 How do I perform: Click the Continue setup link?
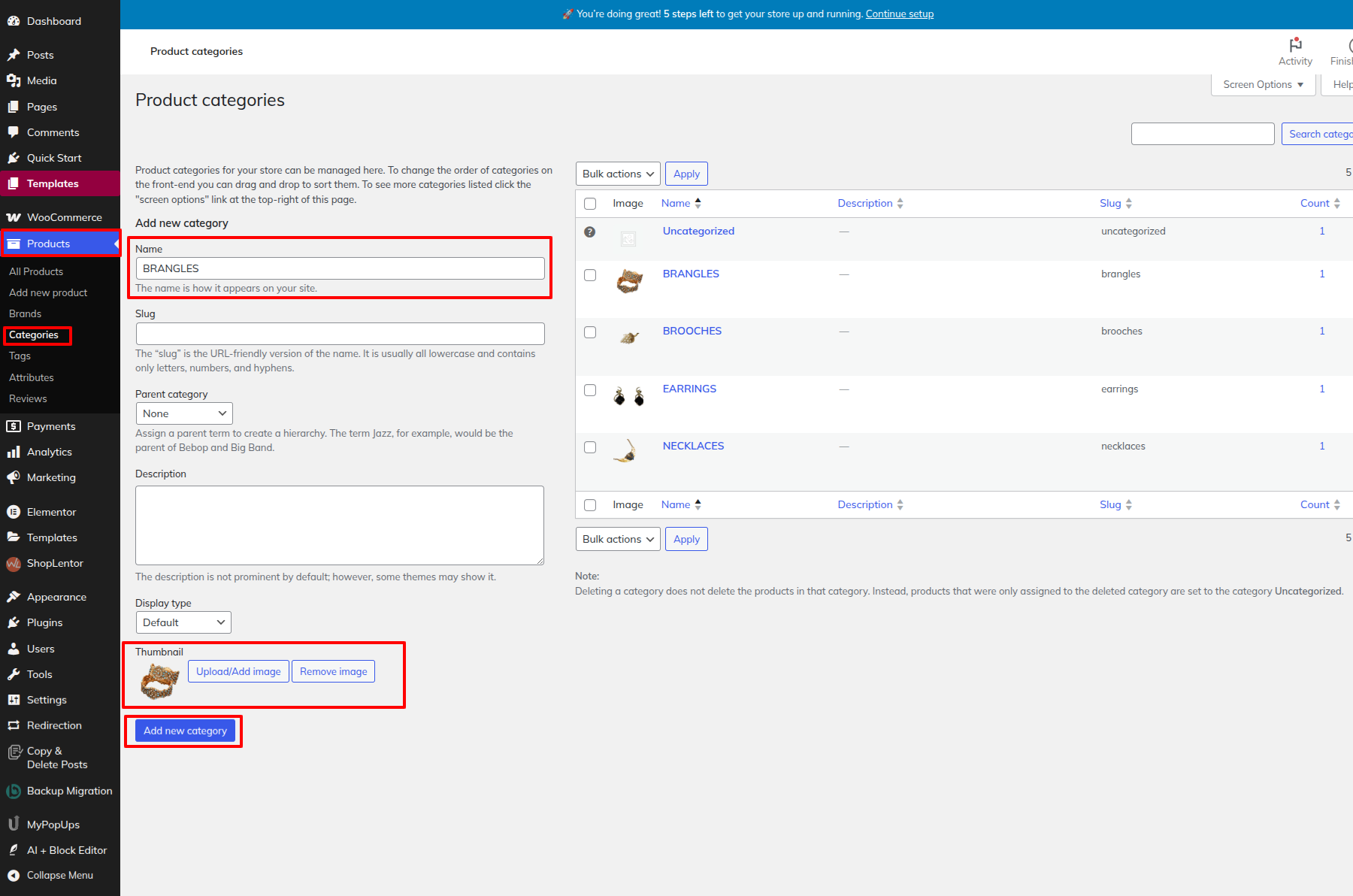tap(899, 14)
